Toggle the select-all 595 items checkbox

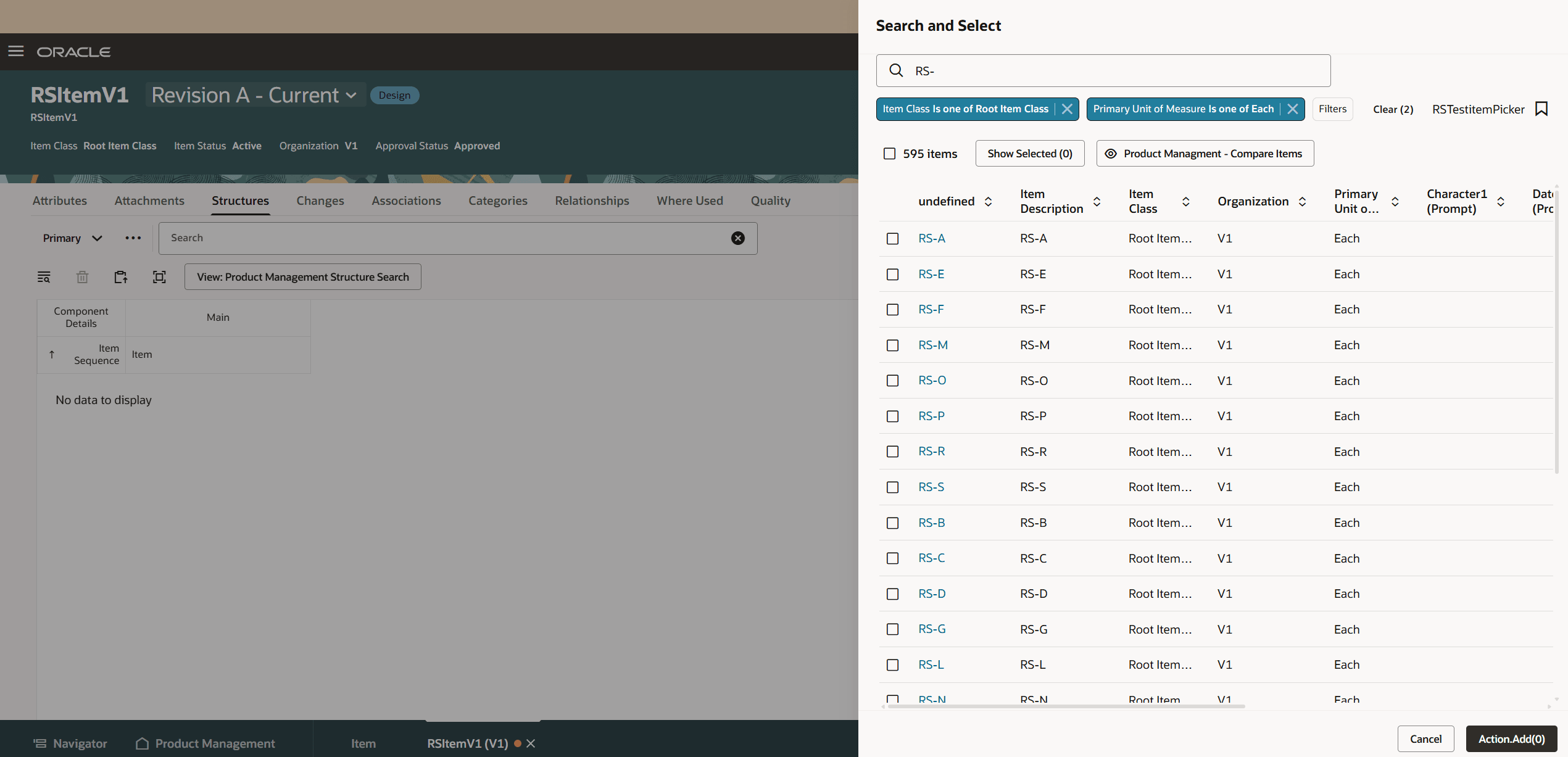[x=889, y=154]
